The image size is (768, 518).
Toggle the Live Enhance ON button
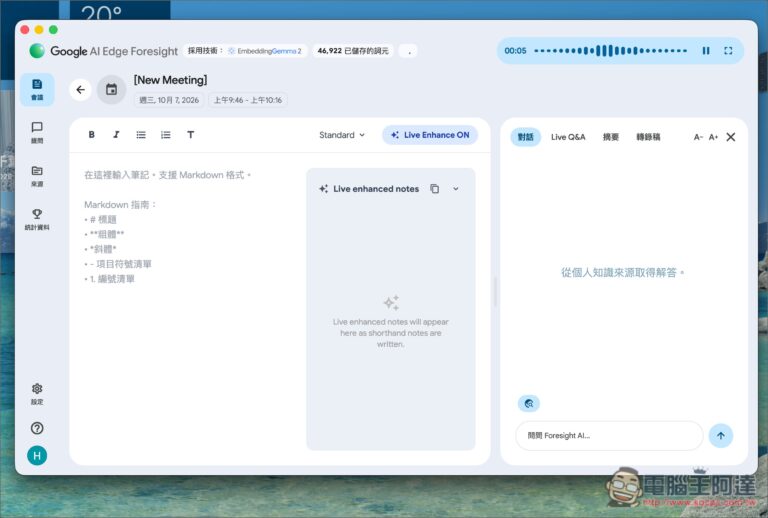coord(430,135)
